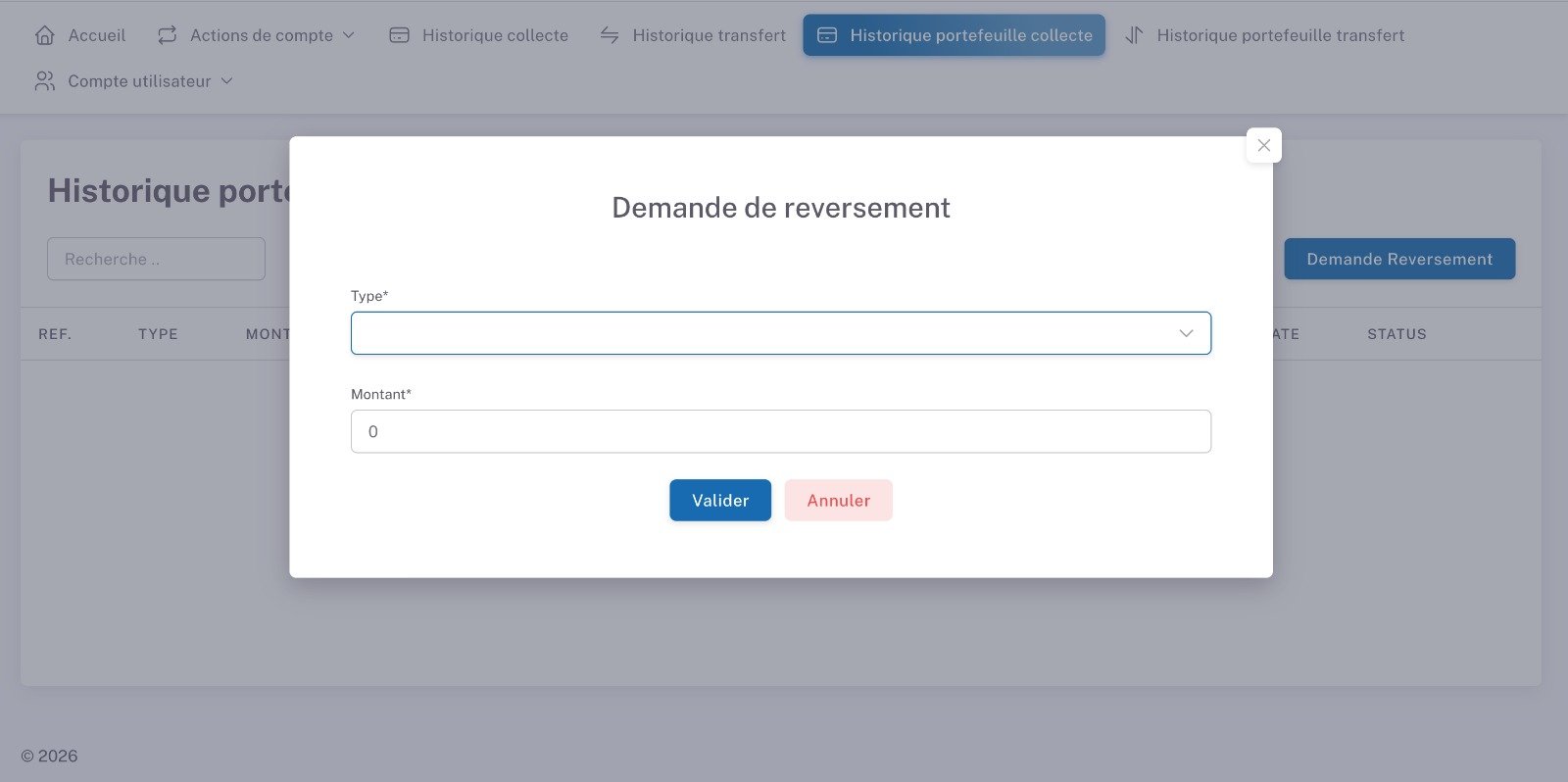Image resolution: width=1568 pixels, height=782 pixels.
Task: Click the STATUS column header
Action: [x=1396, y=334]
